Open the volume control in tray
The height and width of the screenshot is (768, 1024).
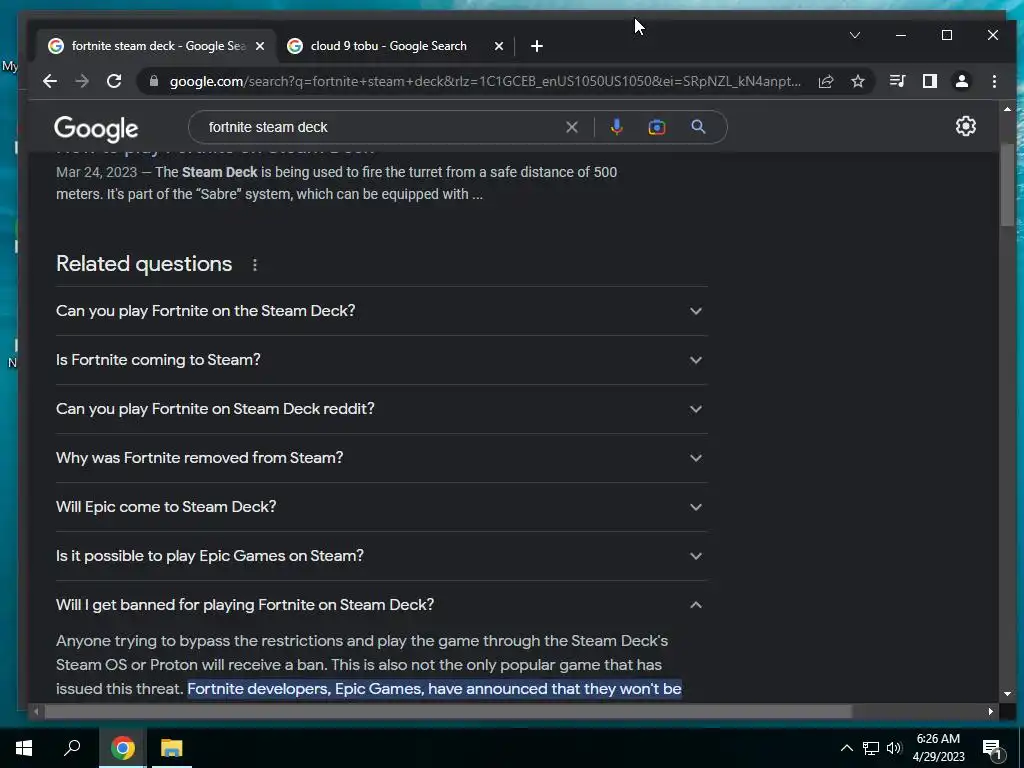tap(894, 748)
